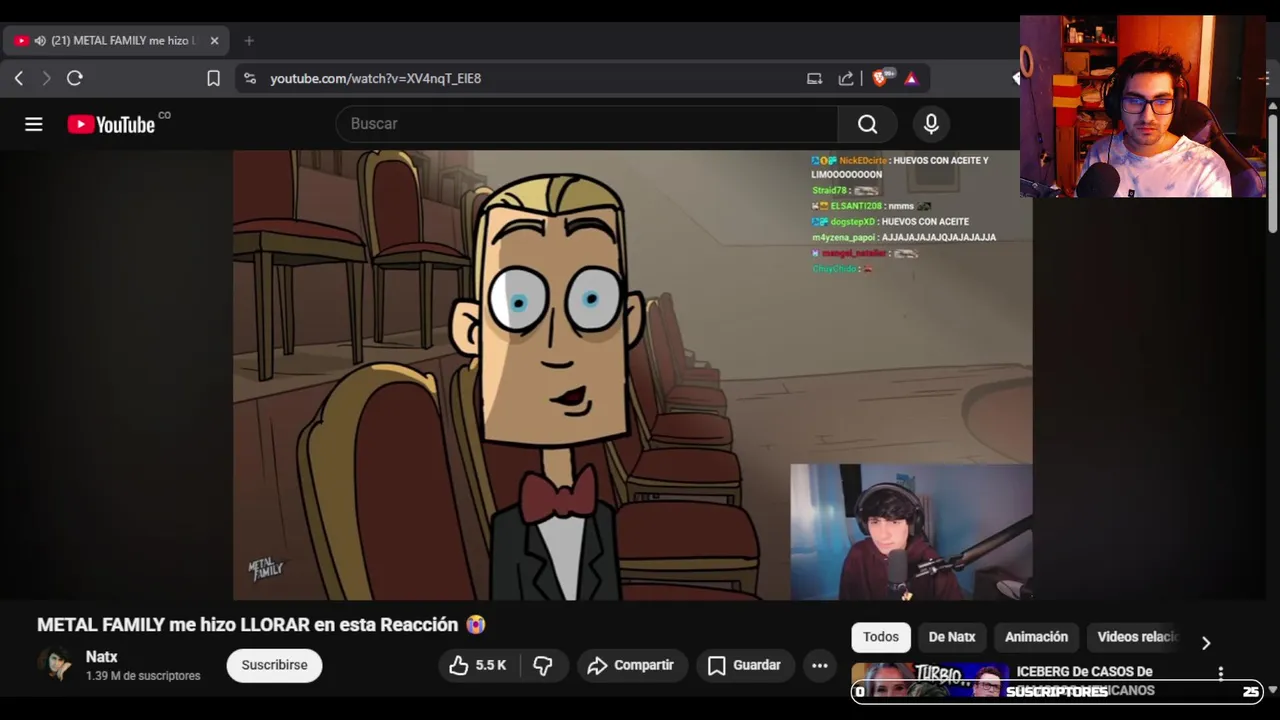Open site settings icon in address bar

[x=250, y=78]
